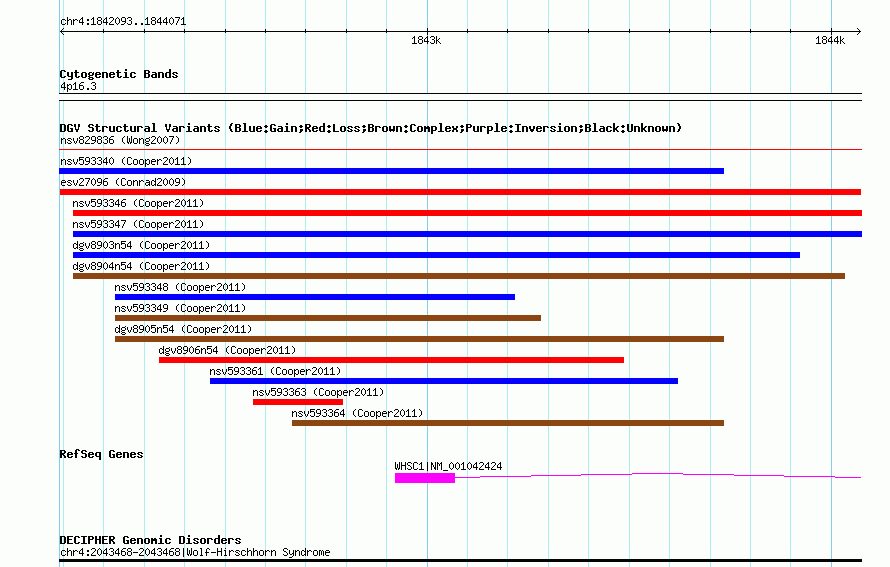
Task: Click label dgv8905n54 (Cooper2011)
Action: coord(183,329)
